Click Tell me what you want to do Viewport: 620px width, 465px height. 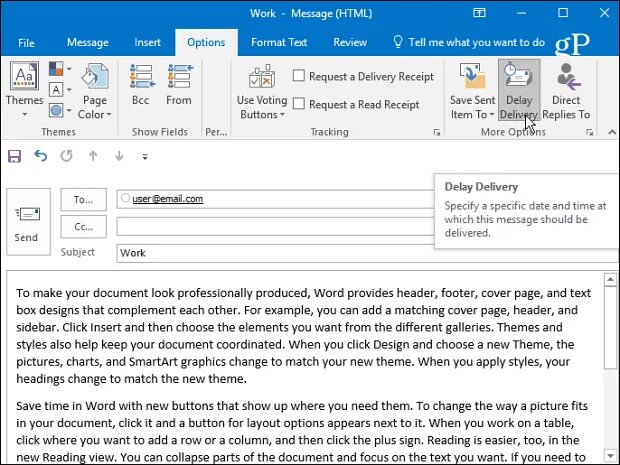(469, 42)
